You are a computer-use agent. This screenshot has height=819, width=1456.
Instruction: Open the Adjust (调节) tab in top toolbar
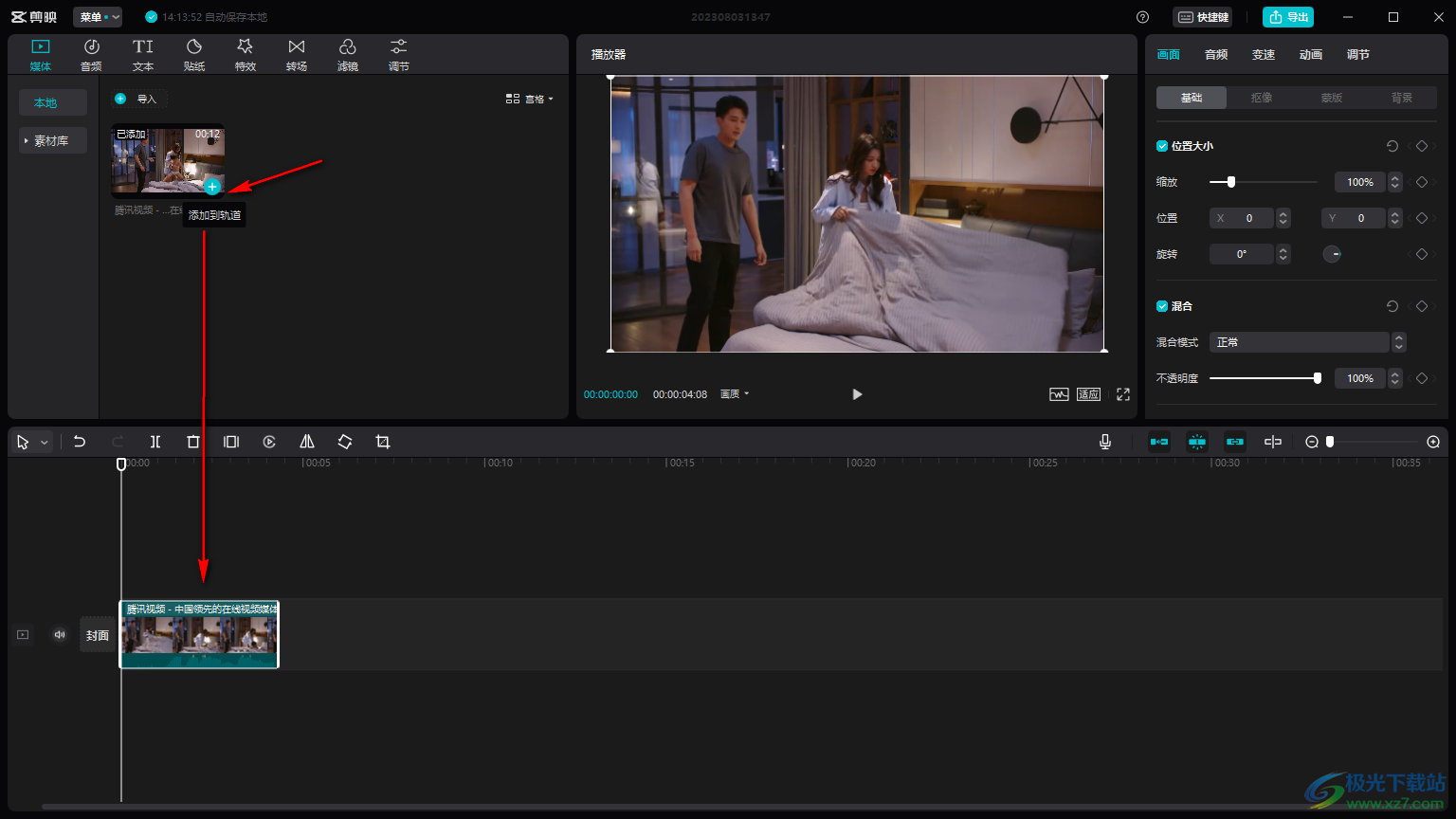(x=399, y=55)
